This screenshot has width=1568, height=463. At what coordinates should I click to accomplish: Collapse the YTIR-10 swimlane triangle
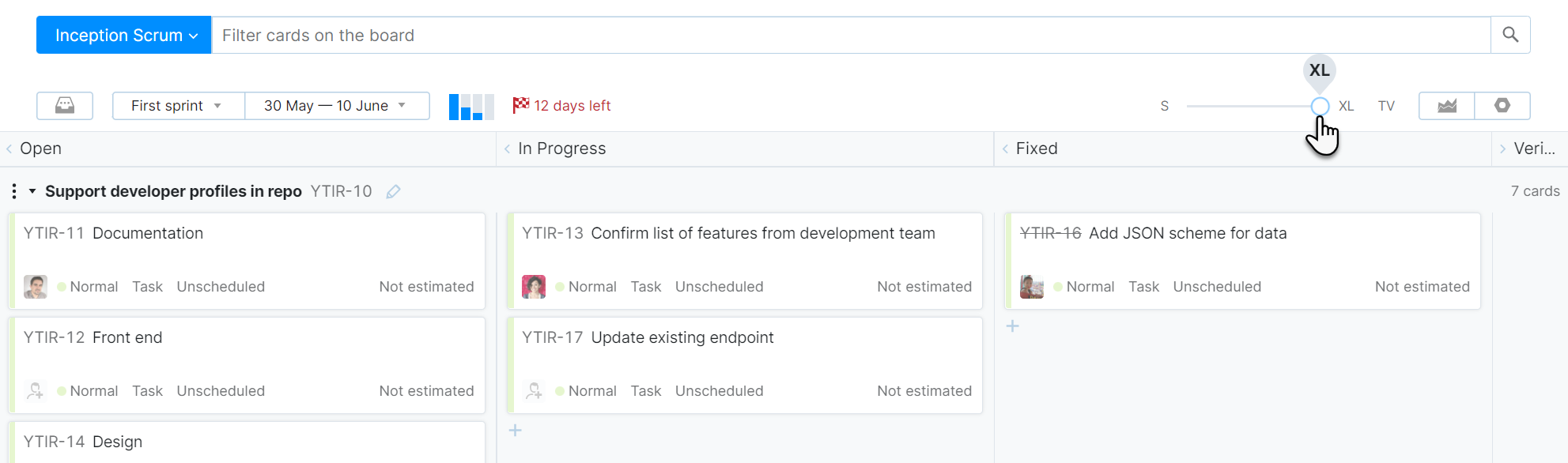pyautogui.click(x=32, y=191)
